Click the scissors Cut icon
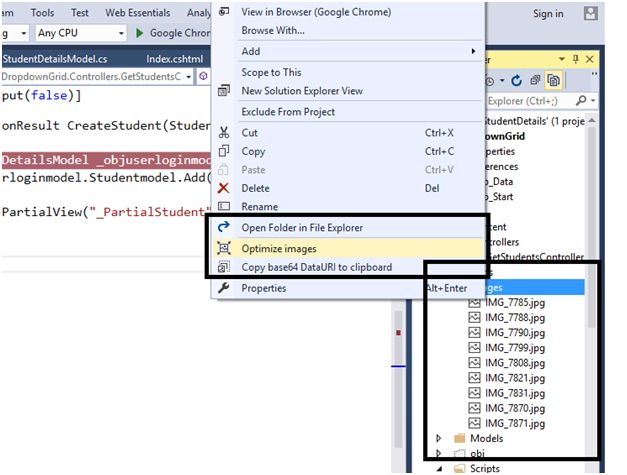This screenshot has height=475, width=627. [224, 132]
